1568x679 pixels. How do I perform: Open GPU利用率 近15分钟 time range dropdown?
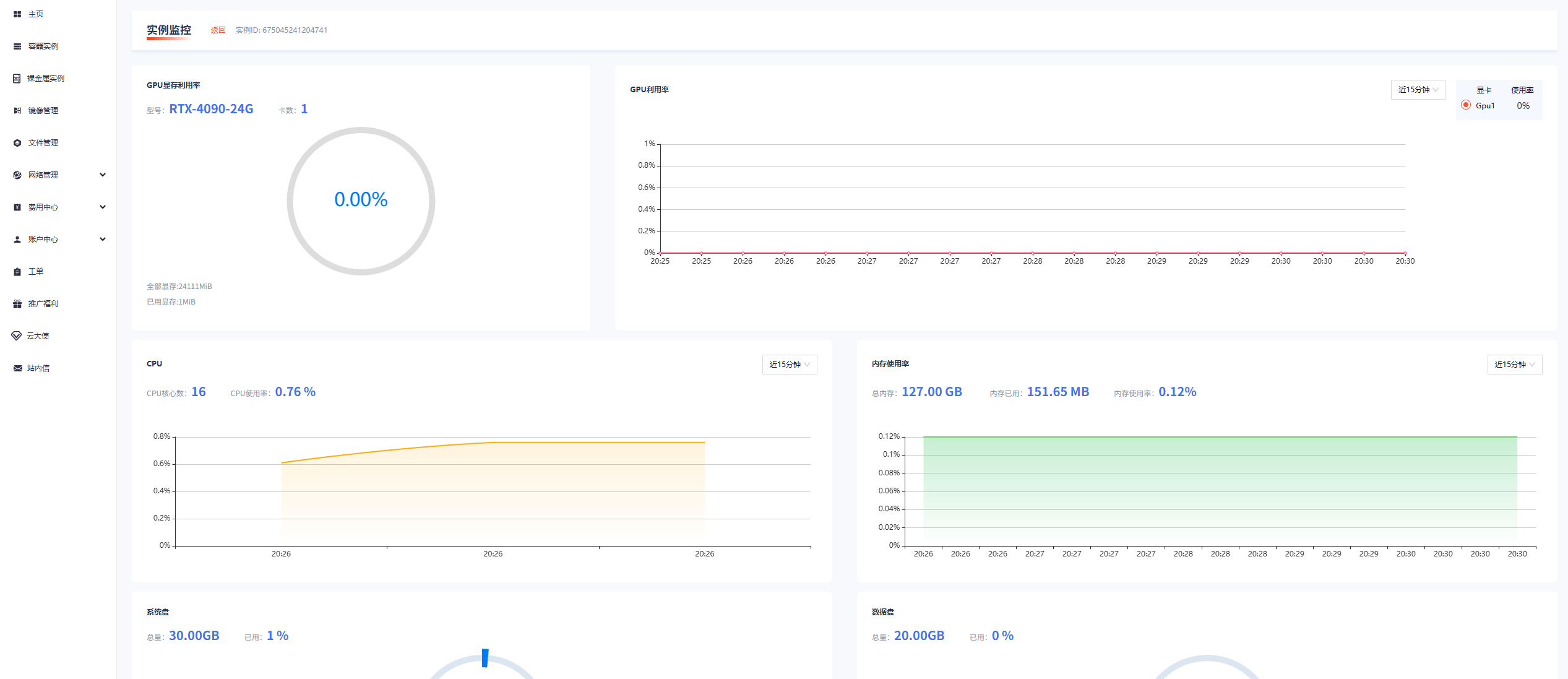[1418, 90]
